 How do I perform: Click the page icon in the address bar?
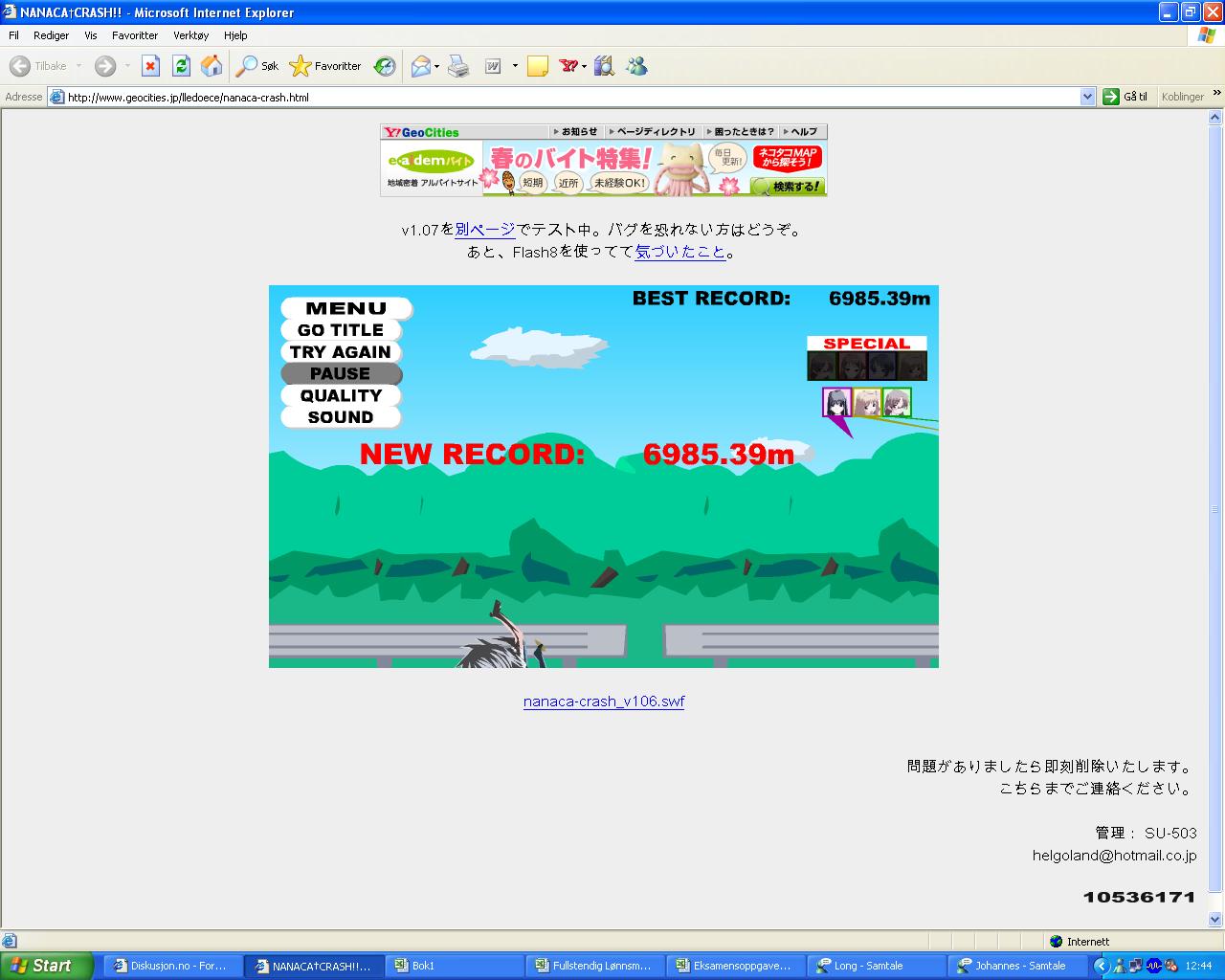(56, 97)
